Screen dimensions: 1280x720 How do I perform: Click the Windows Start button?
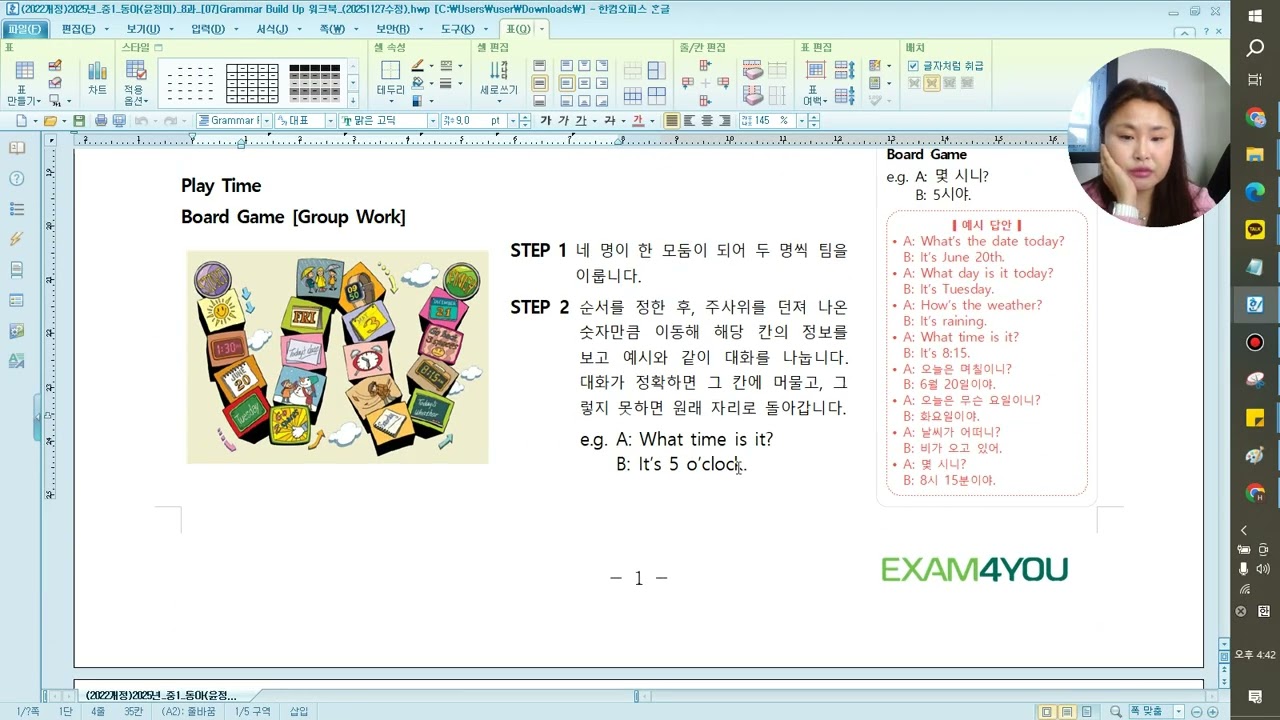(1256, 14)
